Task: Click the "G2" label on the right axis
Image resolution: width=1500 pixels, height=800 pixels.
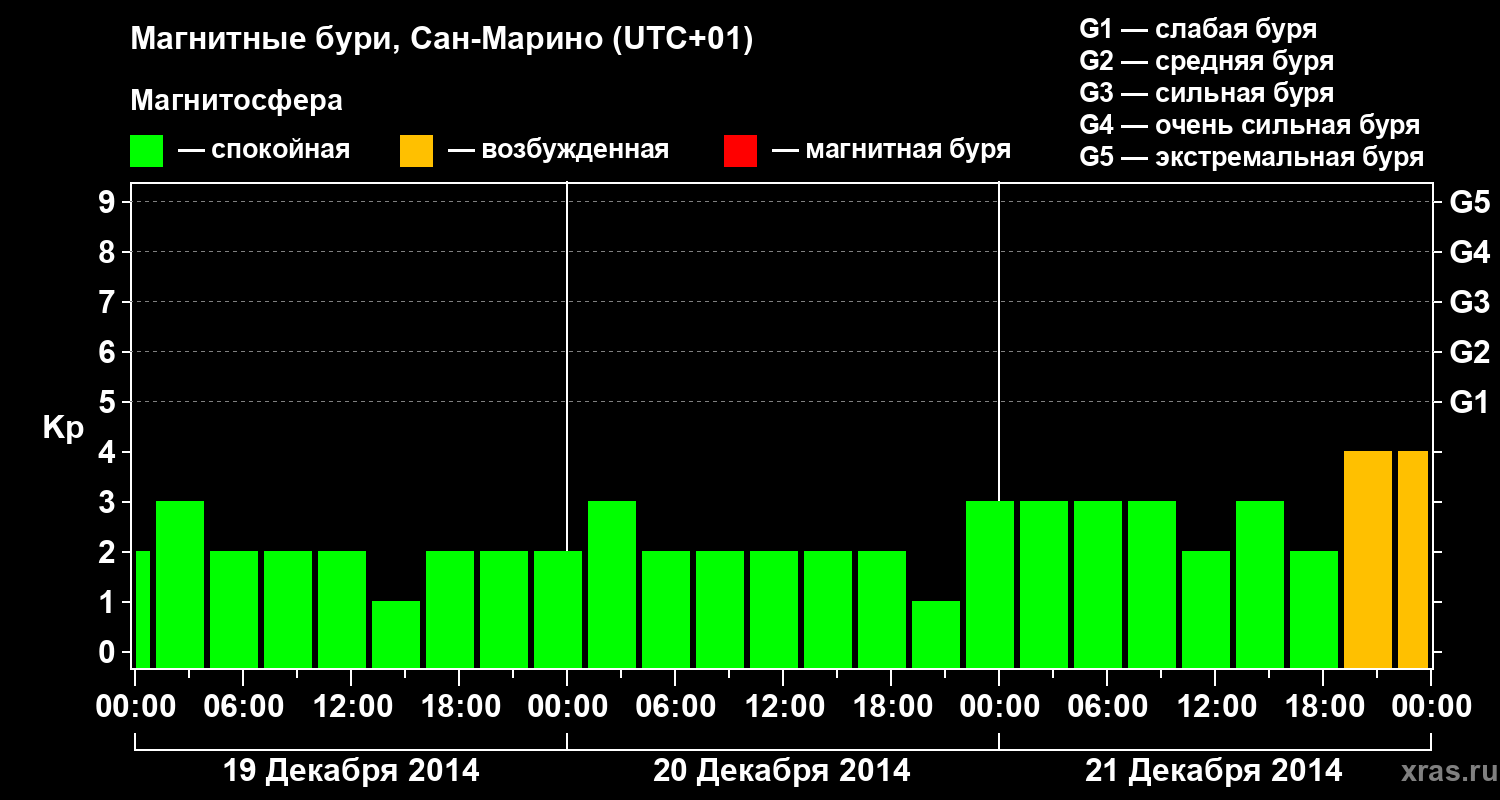Action: 1470,352
